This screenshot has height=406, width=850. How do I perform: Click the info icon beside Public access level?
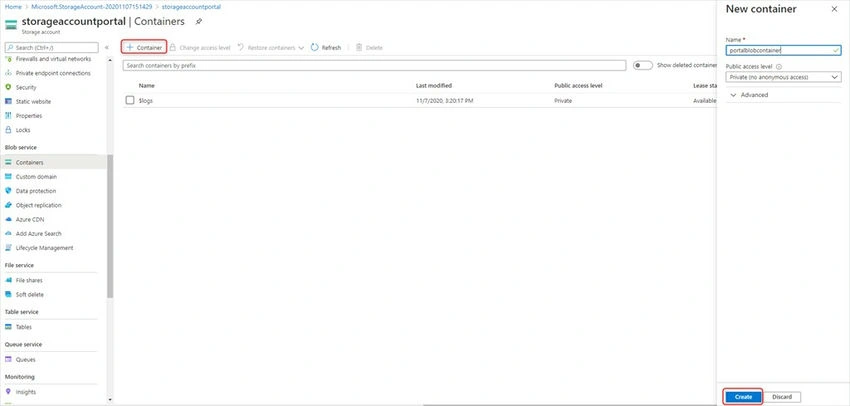tap(779, 67)
